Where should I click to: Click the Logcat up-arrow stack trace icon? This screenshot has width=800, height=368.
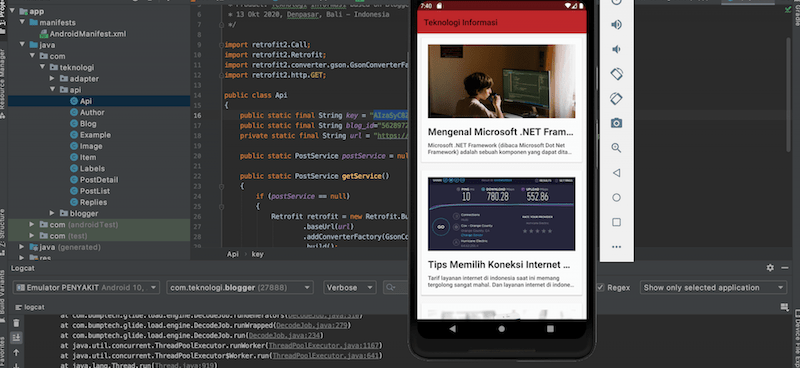click(x=16, y=353)
